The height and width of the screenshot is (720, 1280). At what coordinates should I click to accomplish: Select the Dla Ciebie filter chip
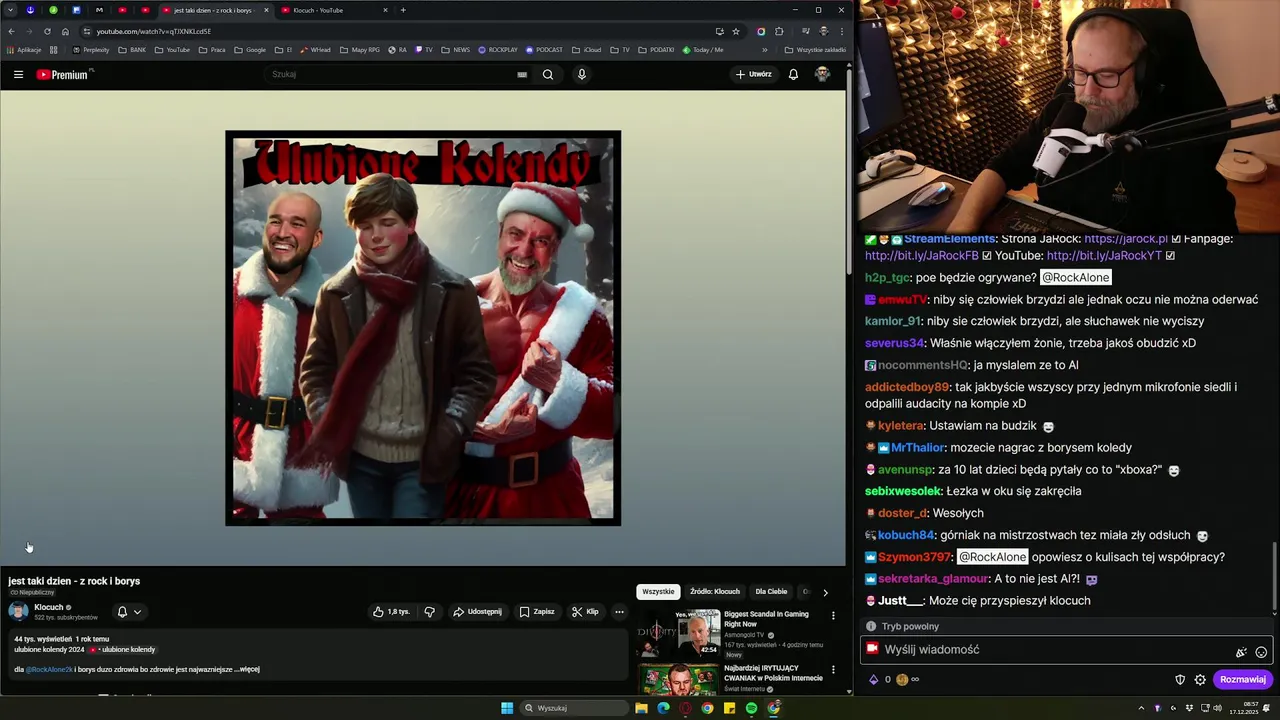[771, 592]
